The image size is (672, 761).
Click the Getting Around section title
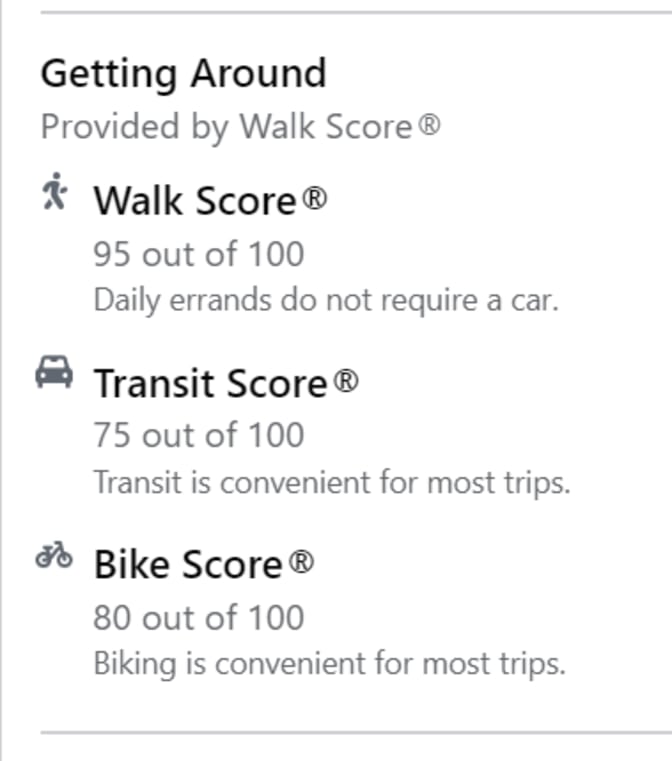point(183,74)
